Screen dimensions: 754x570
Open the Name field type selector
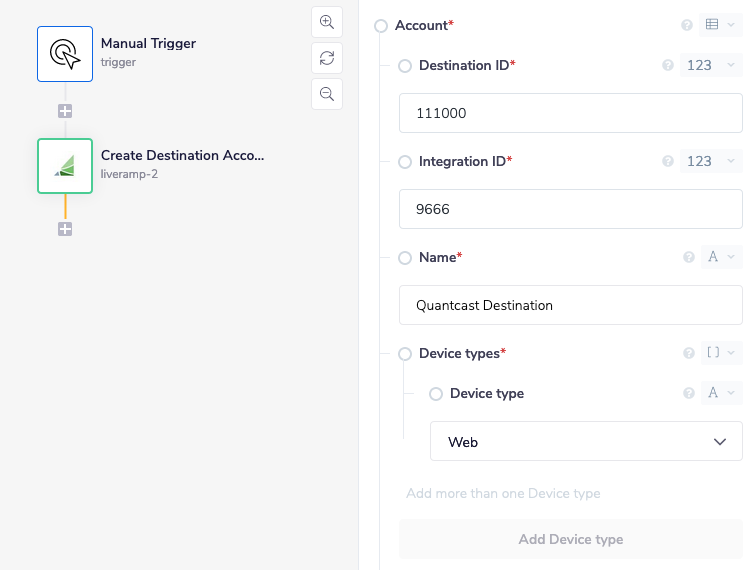point(720,257)
